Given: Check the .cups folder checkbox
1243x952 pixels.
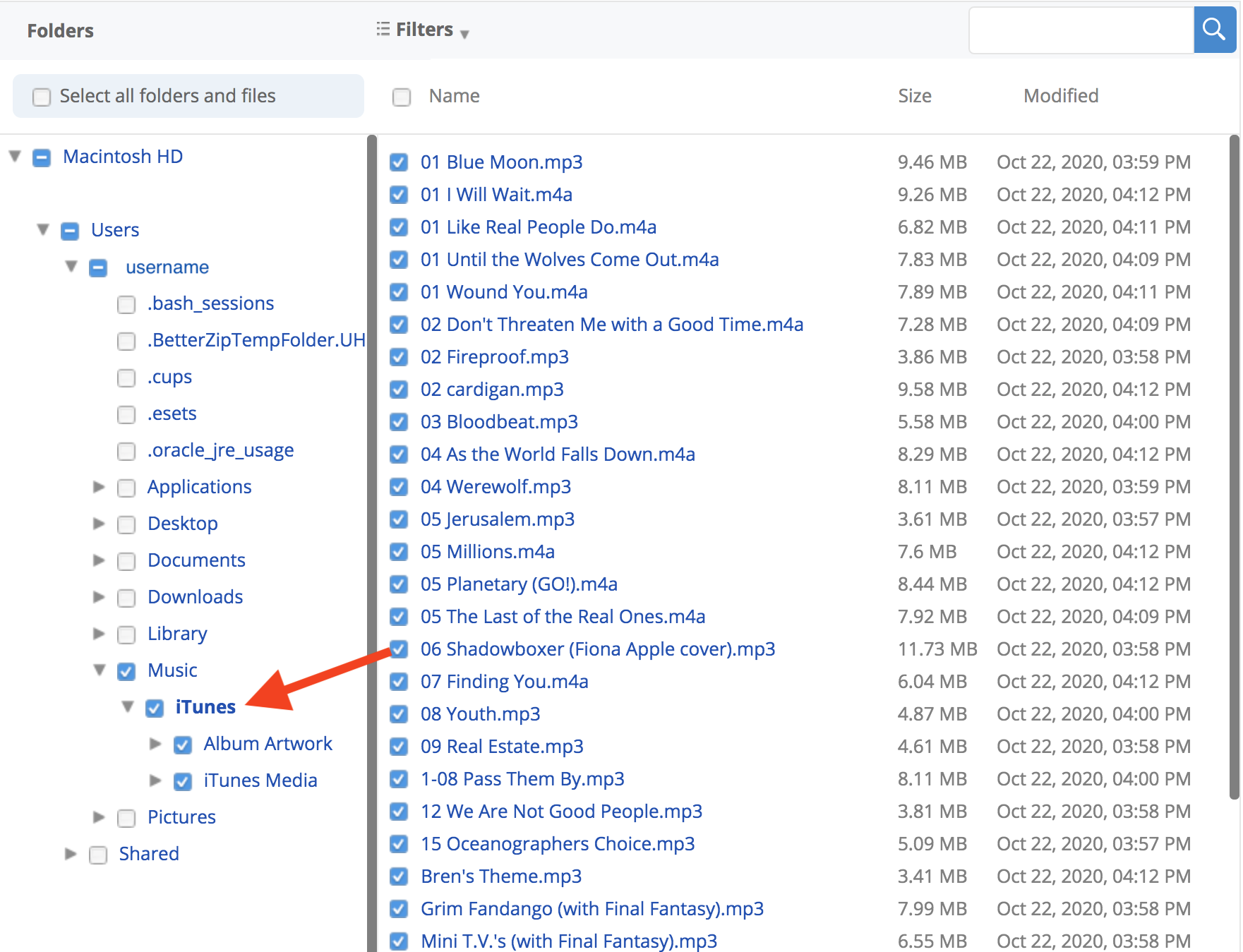Looking at the screenshot, I should pyautogui.click(x=126, y=378).
